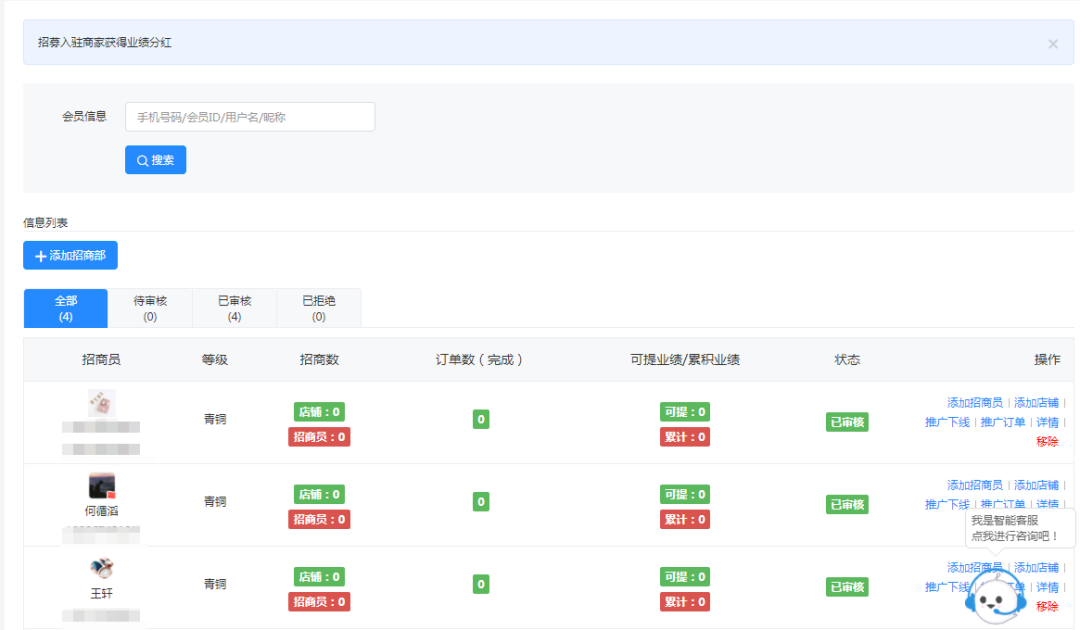This screenshot has height=630, width=1080.
Task: Click the smart service speech bubble
Action: [x=1020, y=528]
